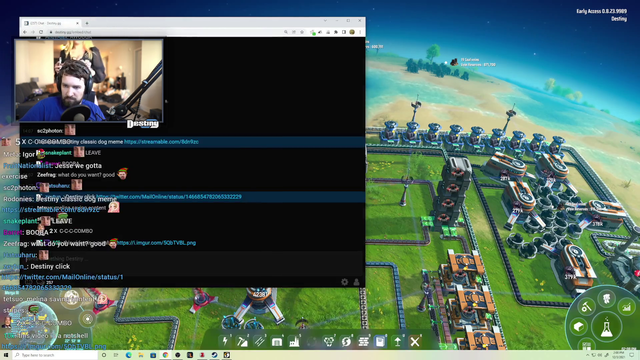Select the three-circles build category

pyautogui.click(x=329, y=341)
